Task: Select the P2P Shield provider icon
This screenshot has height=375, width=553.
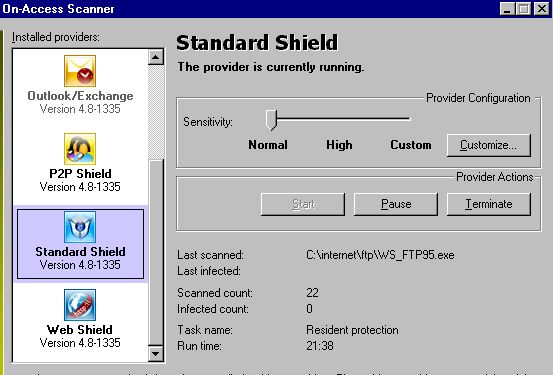Action: pyautogui.click(x=80, y=149)
